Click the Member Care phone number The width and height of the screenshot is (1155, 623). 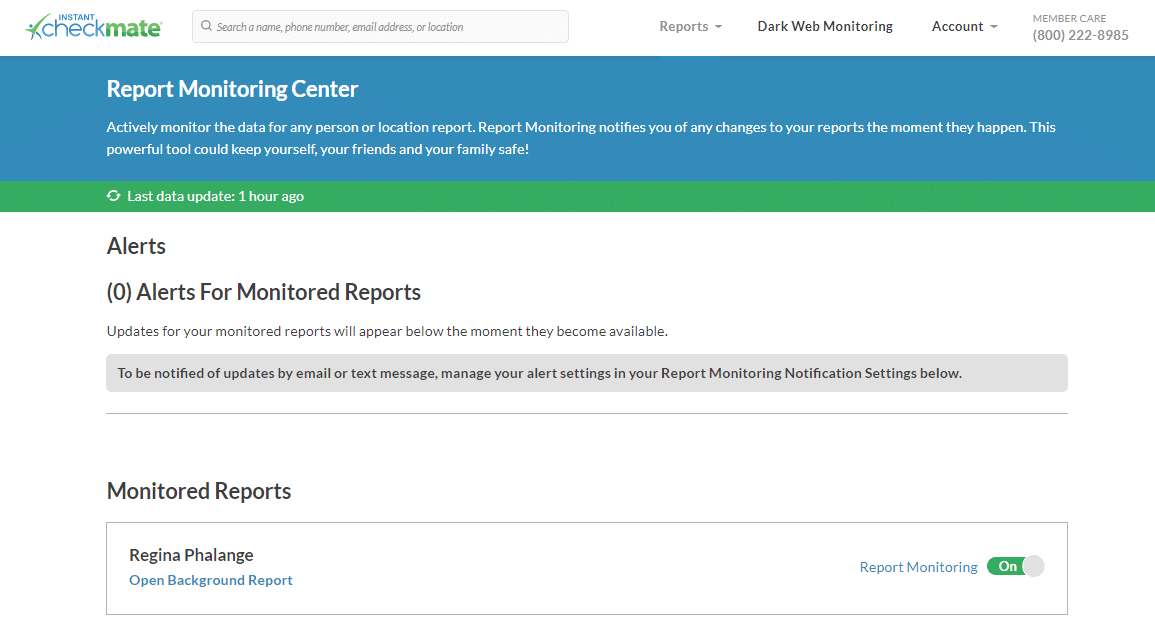(1080, 34)
